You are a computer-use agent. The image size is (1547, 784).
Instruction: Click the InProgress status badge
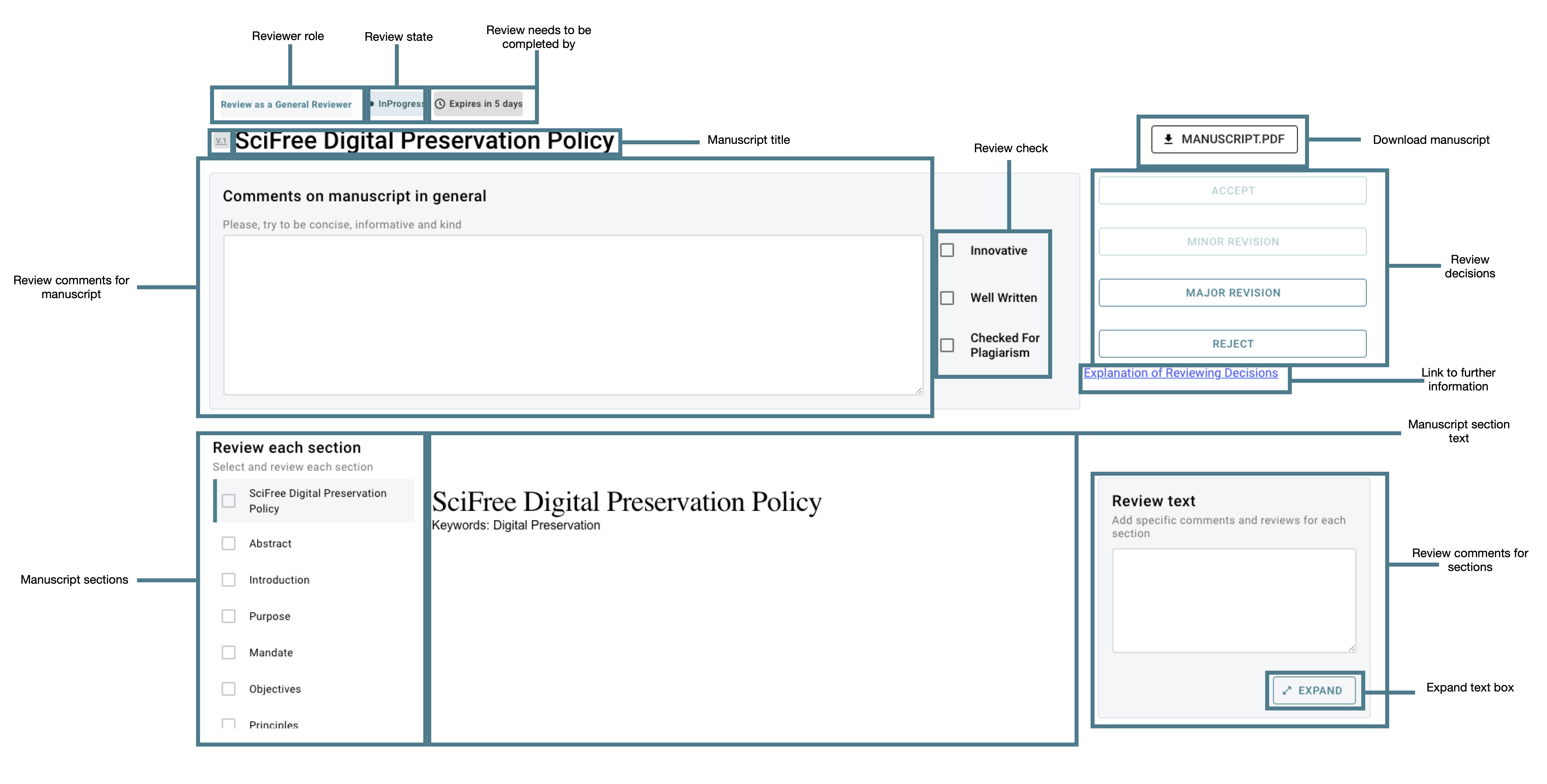click(x=397, y=104)
